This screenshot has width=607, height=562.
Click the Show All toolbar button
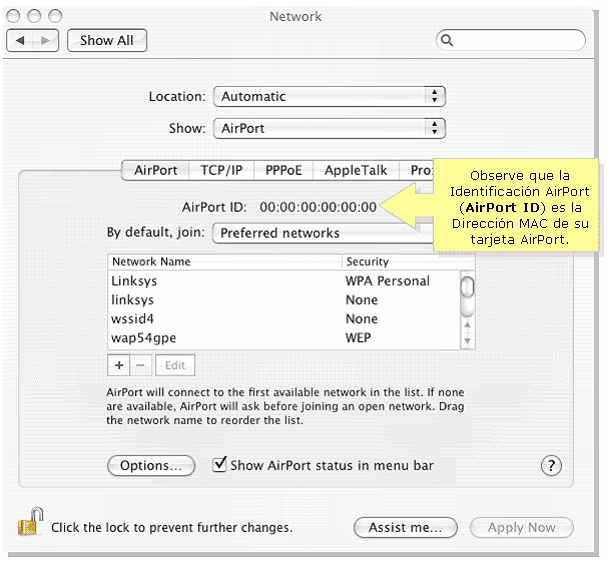tap(107, 40)
